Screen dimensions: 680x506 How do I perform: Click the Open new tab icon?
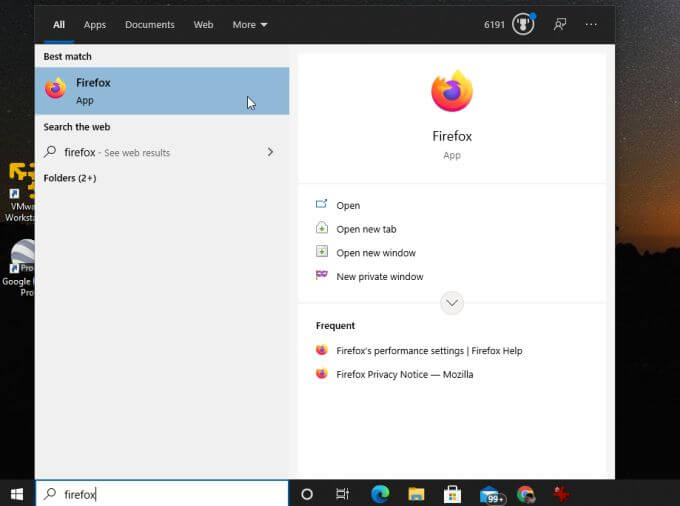tap(321, 227)
